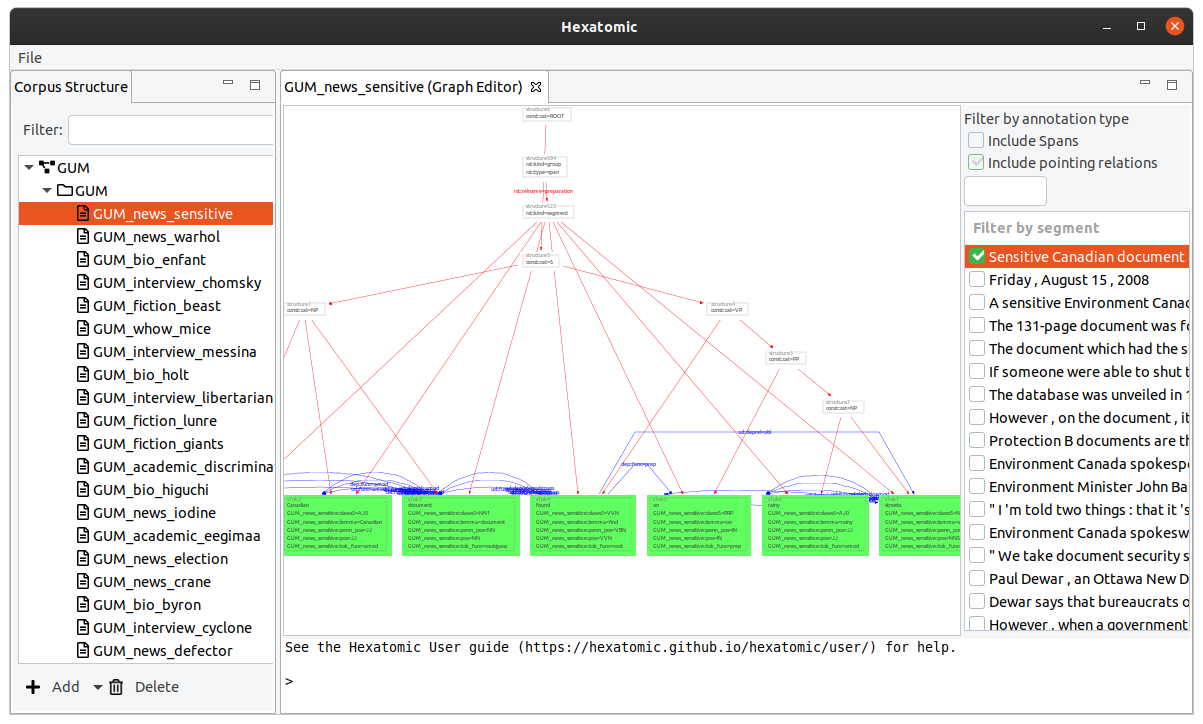
Task: Uncheck the Sensitive Canadian document segment
Action: [x=977, y=257]
